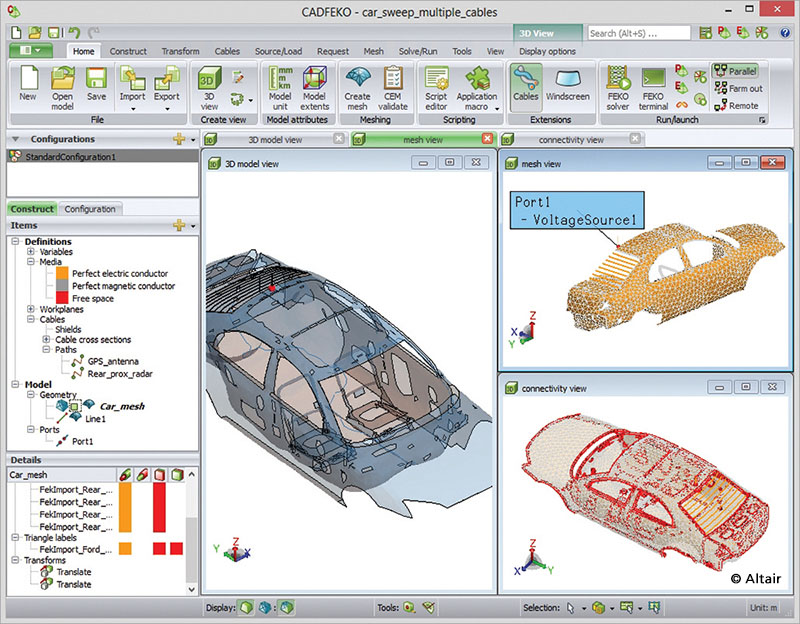Open the Solve/Run ribbon tab
Screen dimensions: 800x624
418,51
